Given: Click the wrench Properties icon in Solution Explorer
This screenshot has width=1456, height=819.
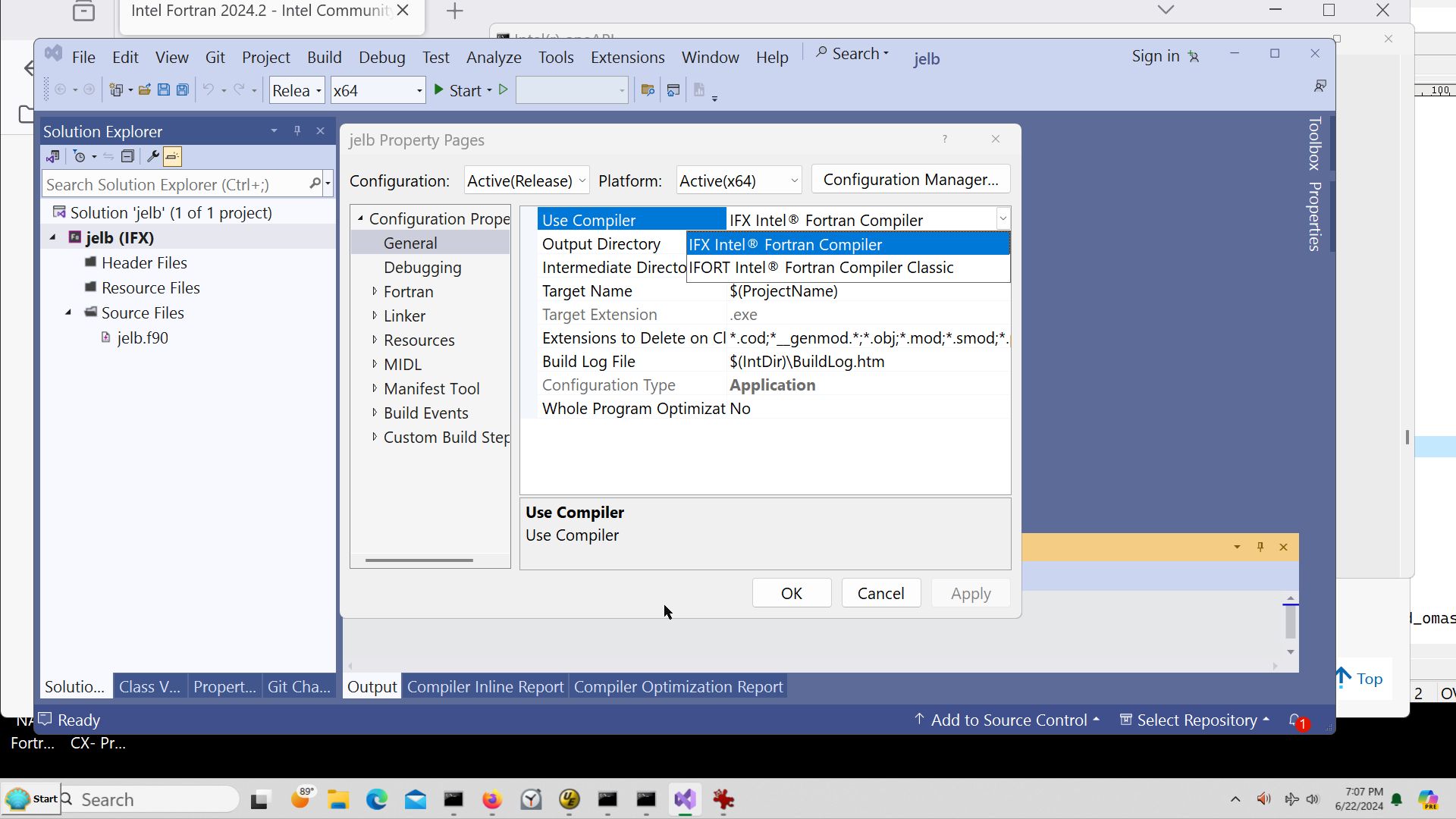Looking at the screenshot, I should (x=152, y=157).
